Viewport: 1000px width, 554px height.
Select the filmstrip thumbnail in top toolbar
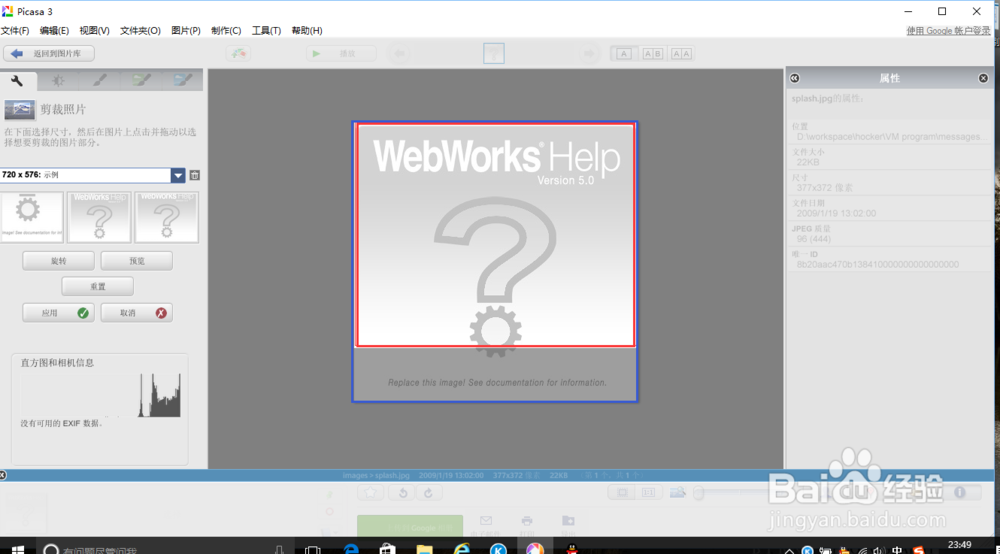494,54
